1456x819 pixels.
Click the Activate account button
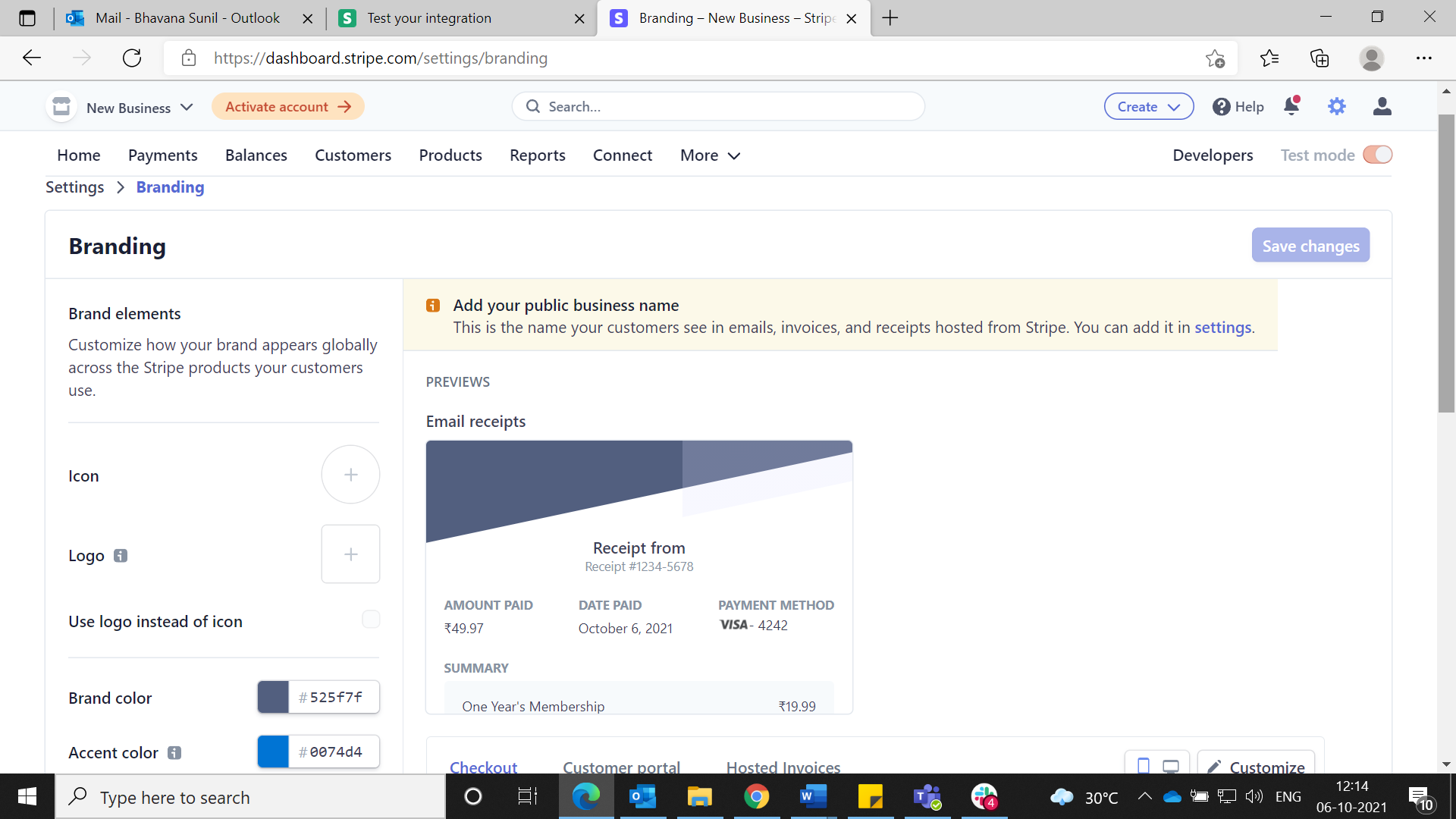288,106
